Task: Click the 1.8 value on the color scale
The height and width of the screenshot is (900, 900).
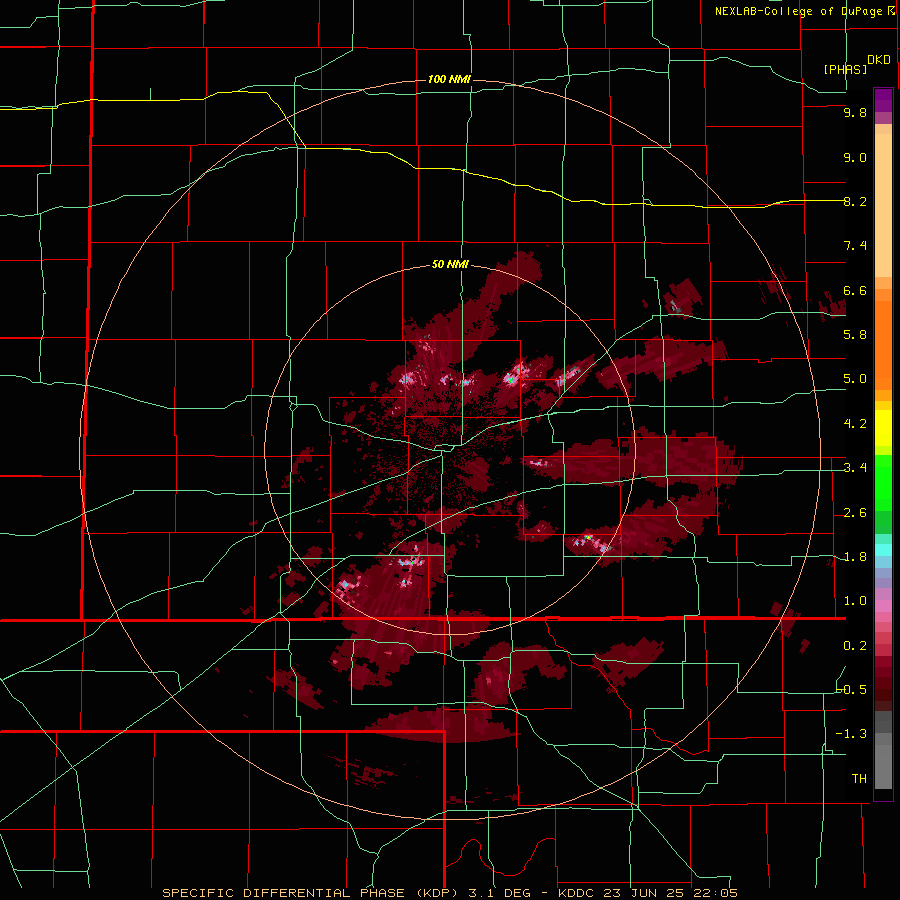Action: coord(855,557)
